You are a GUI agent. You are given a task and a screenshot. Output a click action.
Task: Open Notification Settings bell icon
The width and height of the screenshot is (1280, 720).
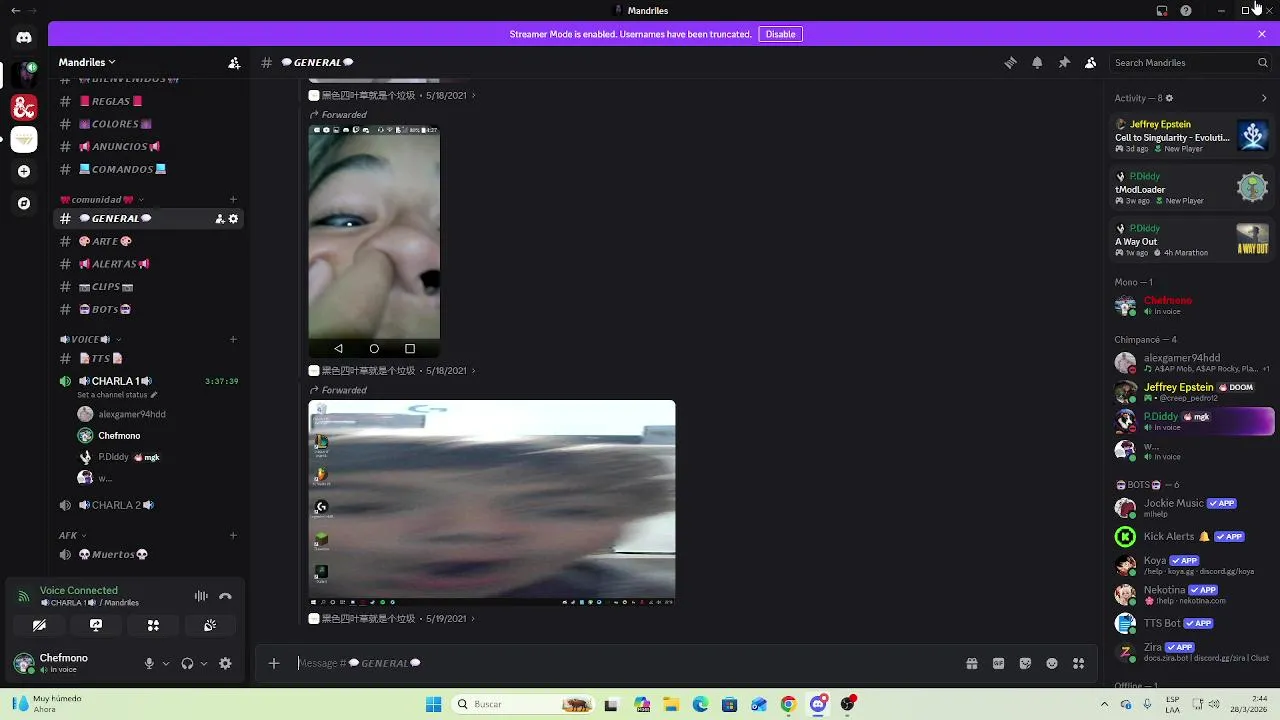(x=1037, y=62)
